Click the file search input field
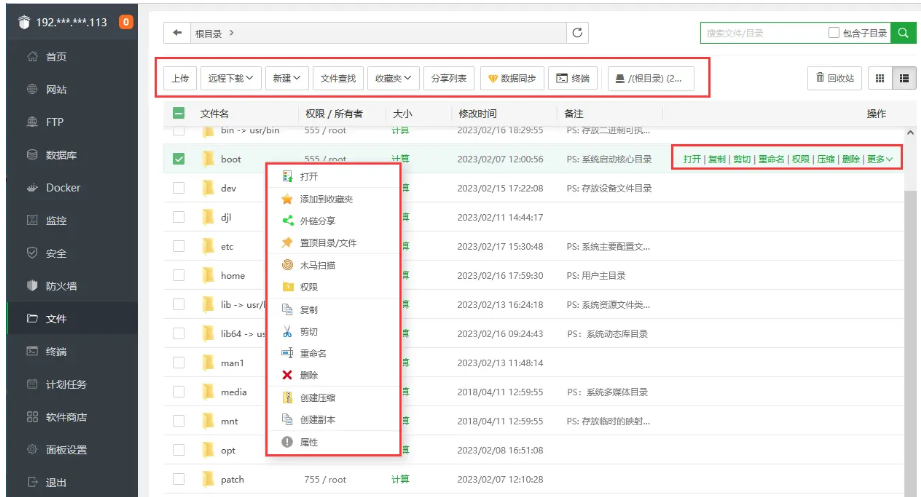Viewport: 921px width, 497px height. (760, 33)
